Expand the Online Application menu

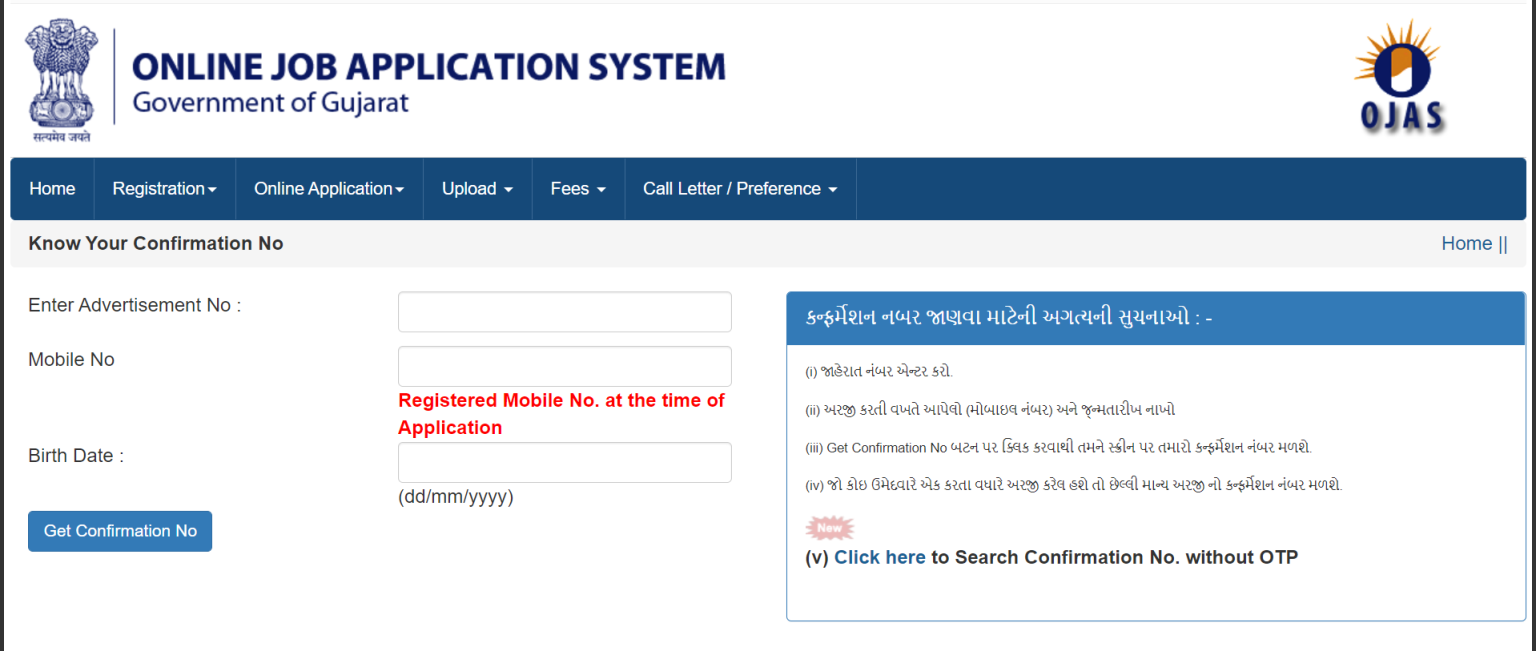(x=329, y=188)
